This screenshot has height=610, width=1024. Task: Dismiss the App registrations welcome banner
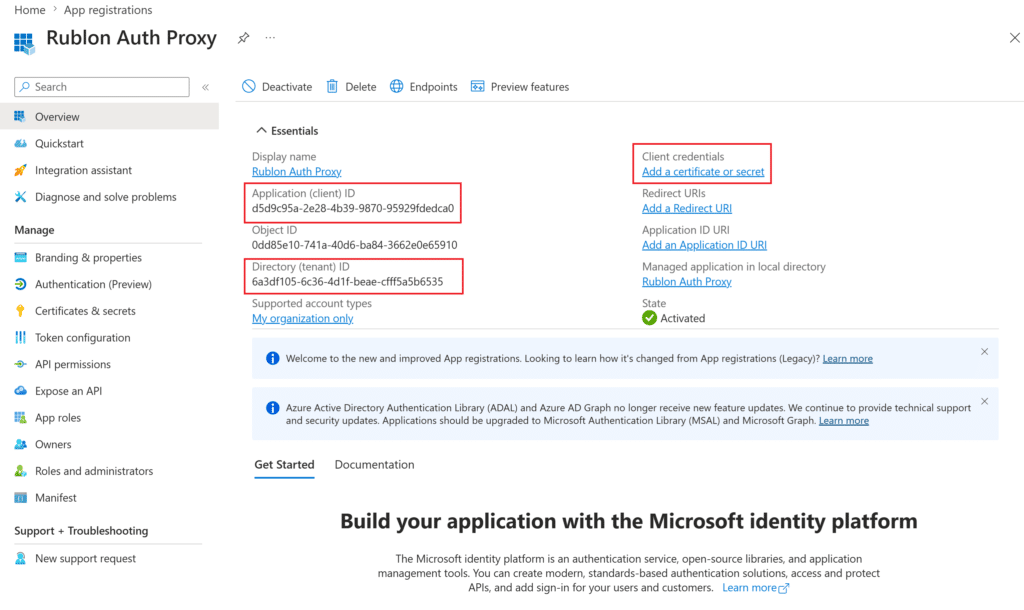click(984, 351)
